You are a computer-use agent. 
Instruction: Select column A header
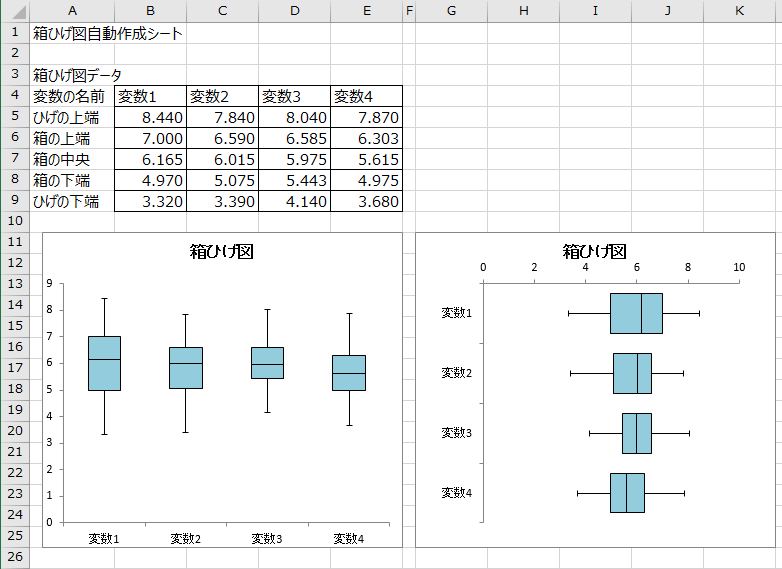coord(72,11)
